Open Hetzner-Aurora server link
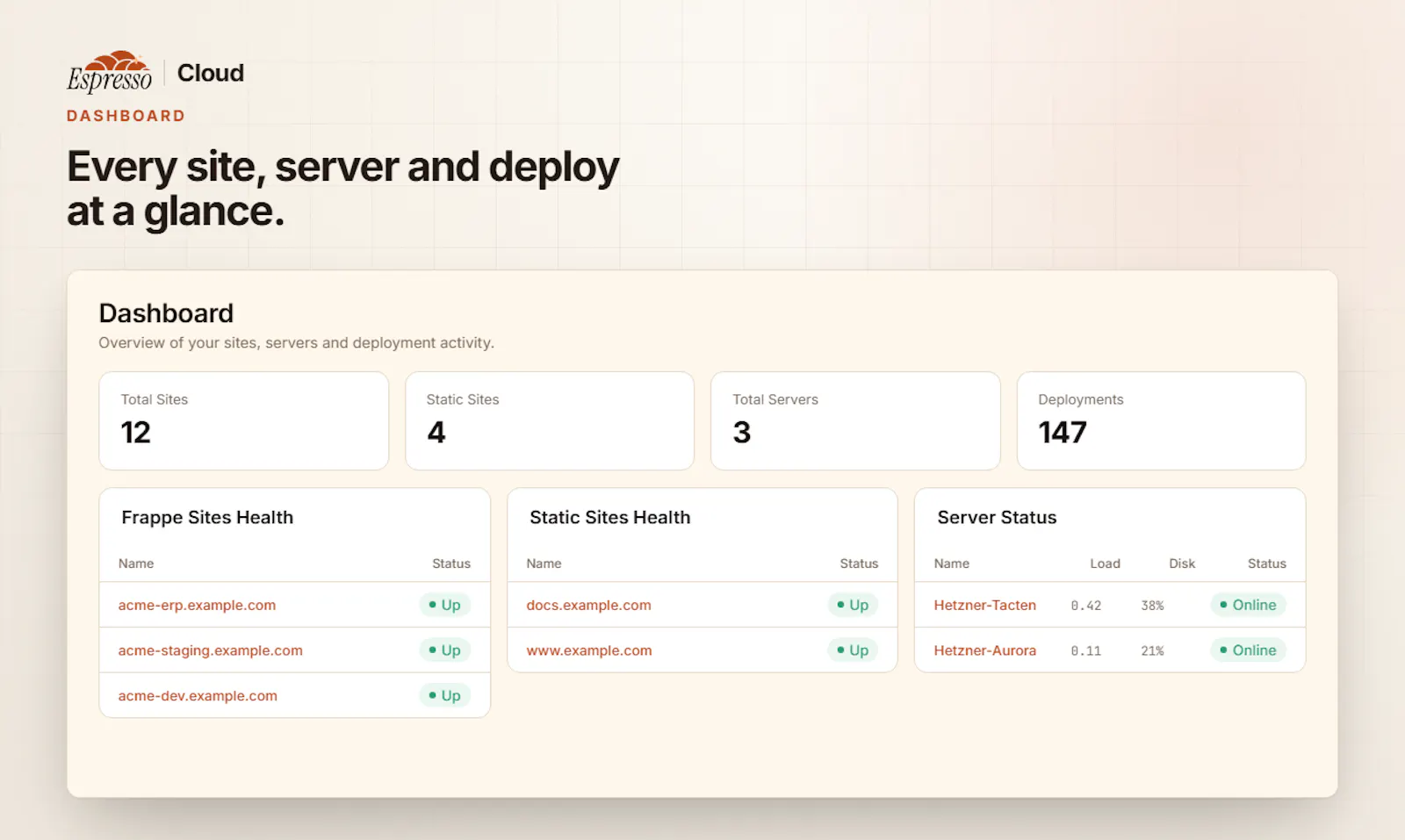Image resolution: width=1405 pixels, height=840 pixels. click(x=984, y=650)
